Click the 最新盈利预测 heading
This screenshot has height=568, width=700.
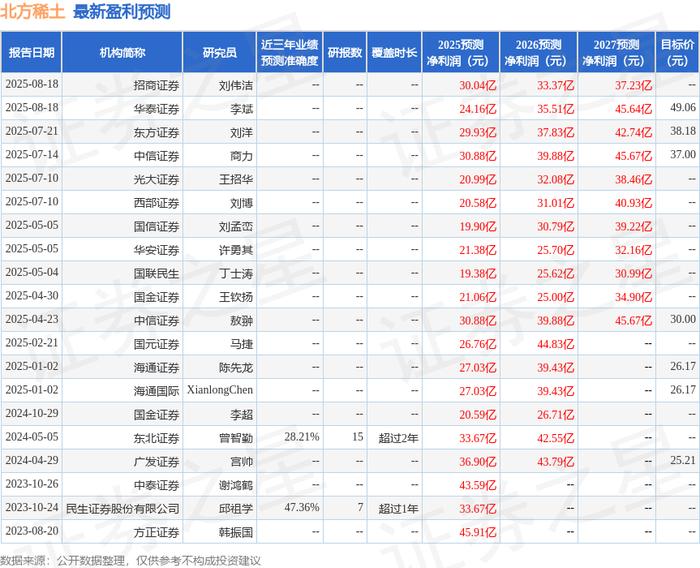tap(121, 11)
